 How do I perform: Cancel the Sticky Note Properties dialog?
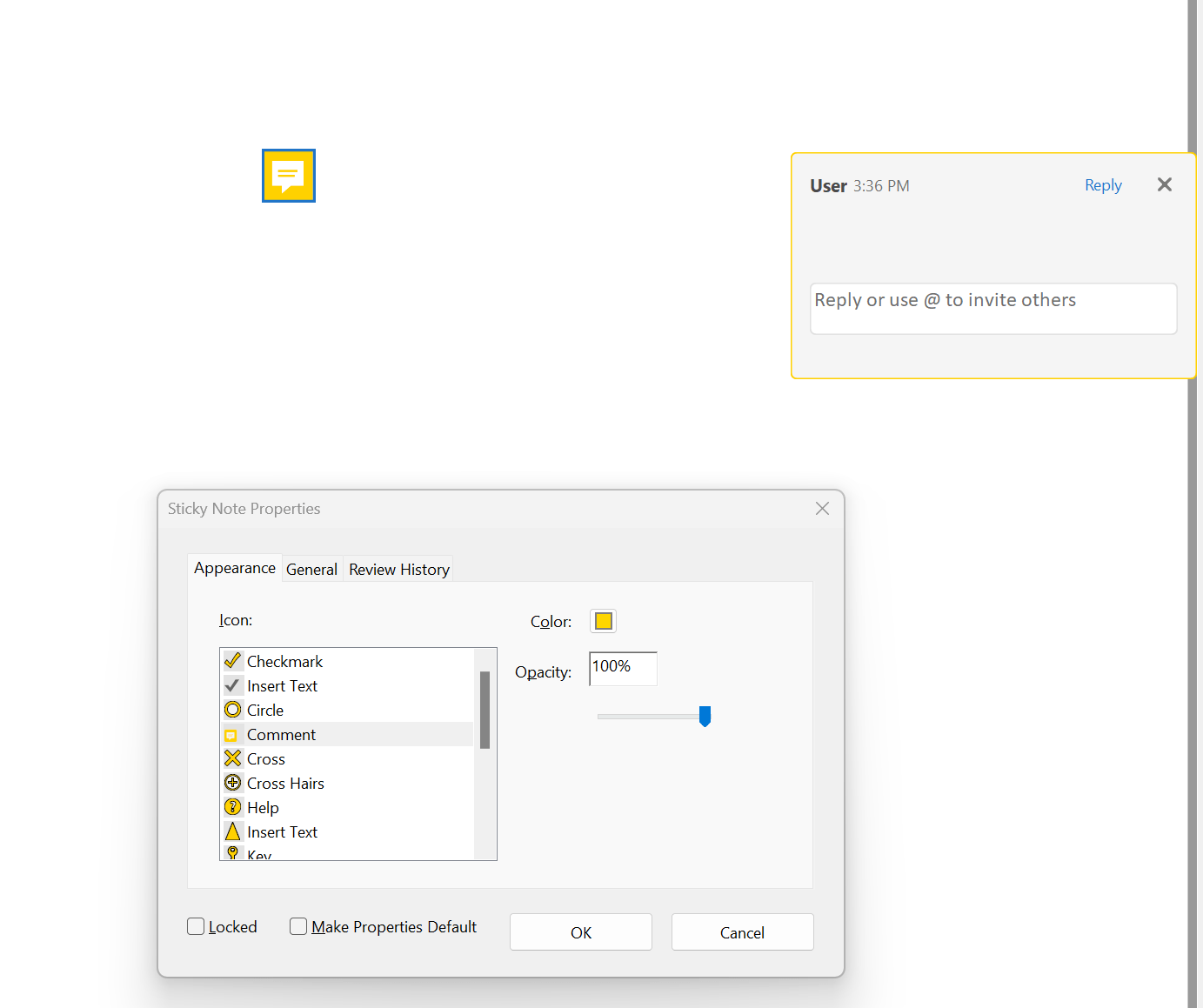tap(741, 931)
